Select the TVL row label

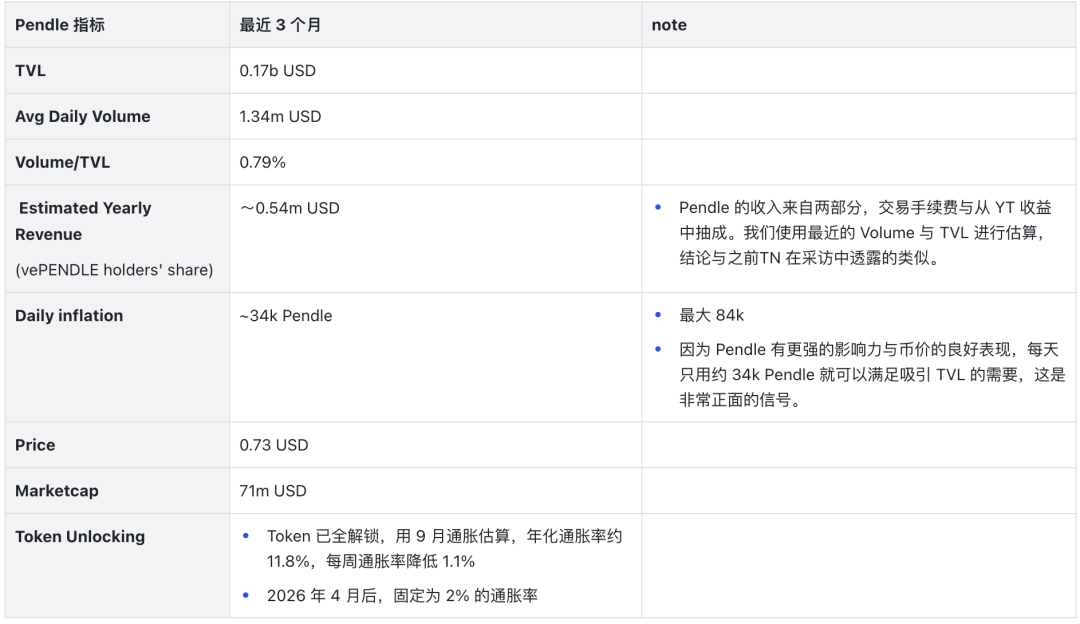[31, 71]
